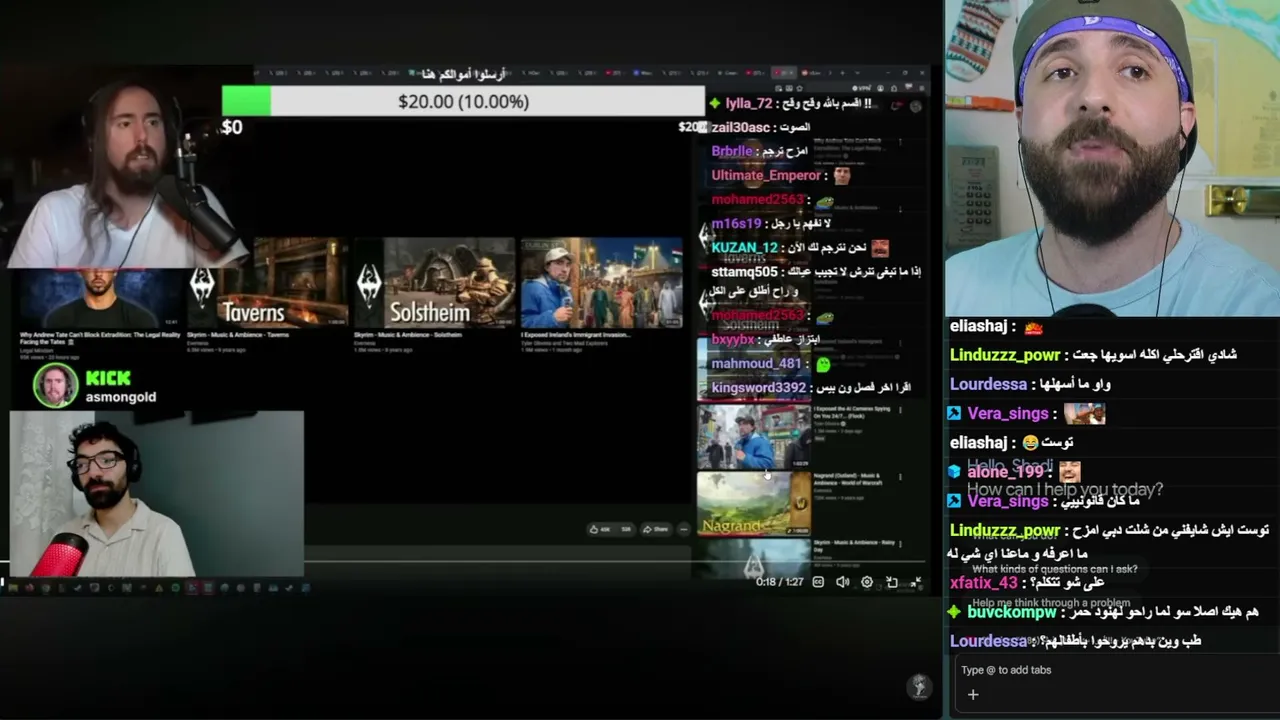1280x720 pixels.
Task: Click the 0:18 / 1:27 video timestamp
Action: 780,582
